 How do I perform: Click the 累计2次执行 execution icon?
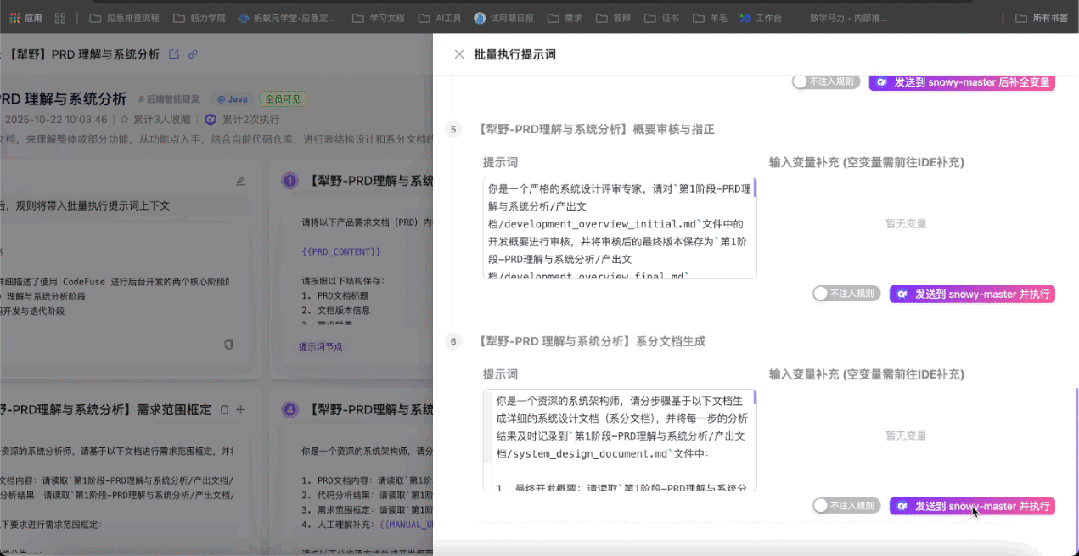point(211,119)
